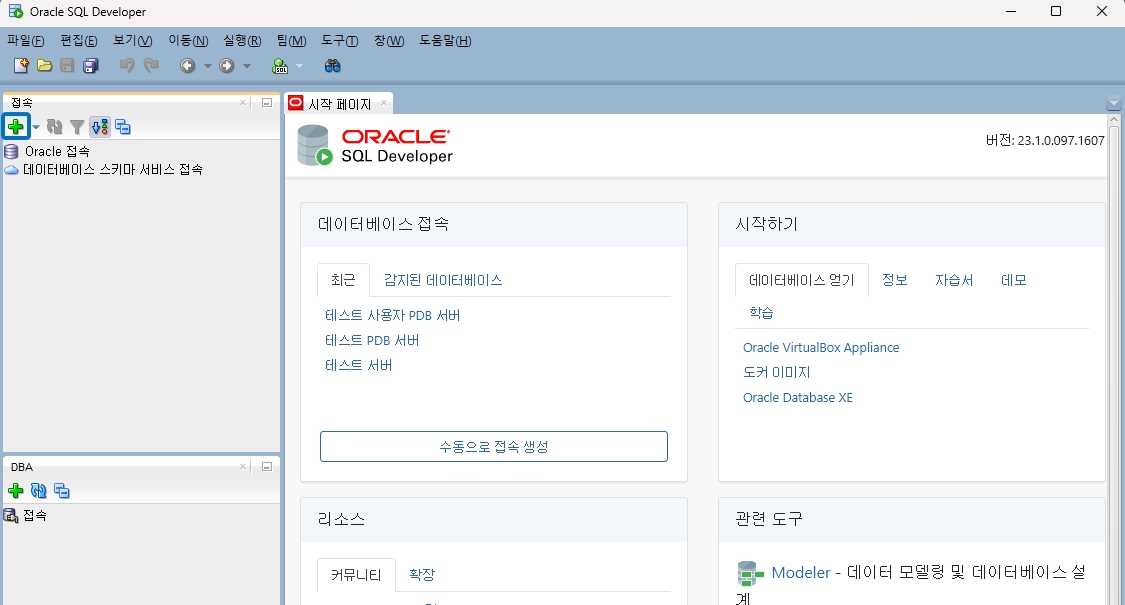Click the 수동으로 접속 생성 button

[x=494, y=446]
